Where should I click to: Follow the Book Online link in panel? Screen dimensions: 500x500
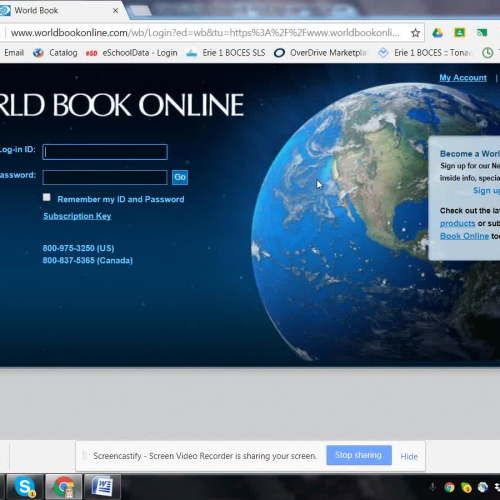point(464,236)
